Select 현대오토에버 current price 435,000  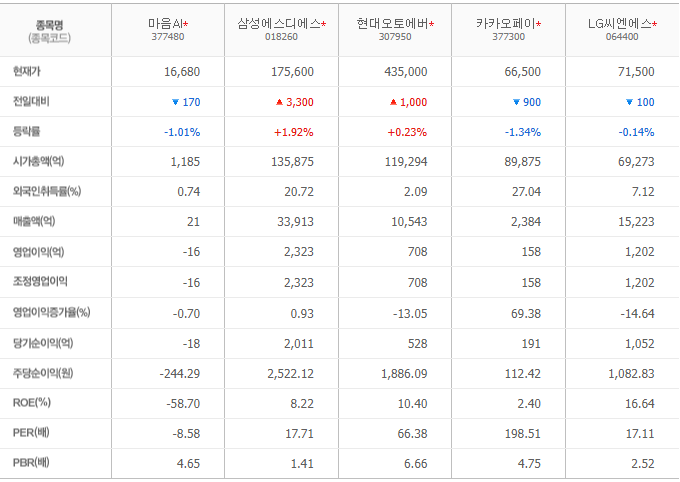(406, 72)
